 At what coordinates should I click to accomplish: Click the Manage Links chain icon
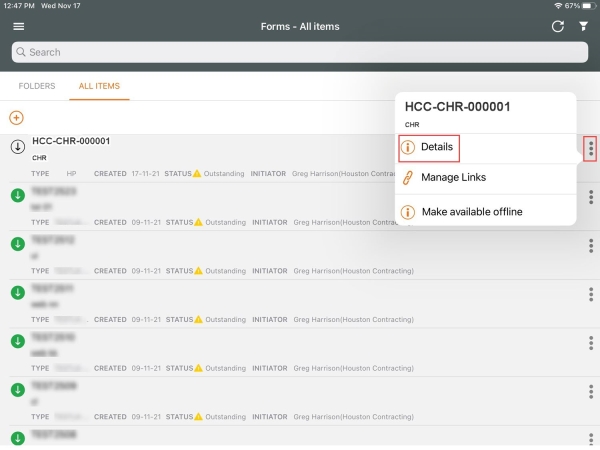click(x=407, y=178)
